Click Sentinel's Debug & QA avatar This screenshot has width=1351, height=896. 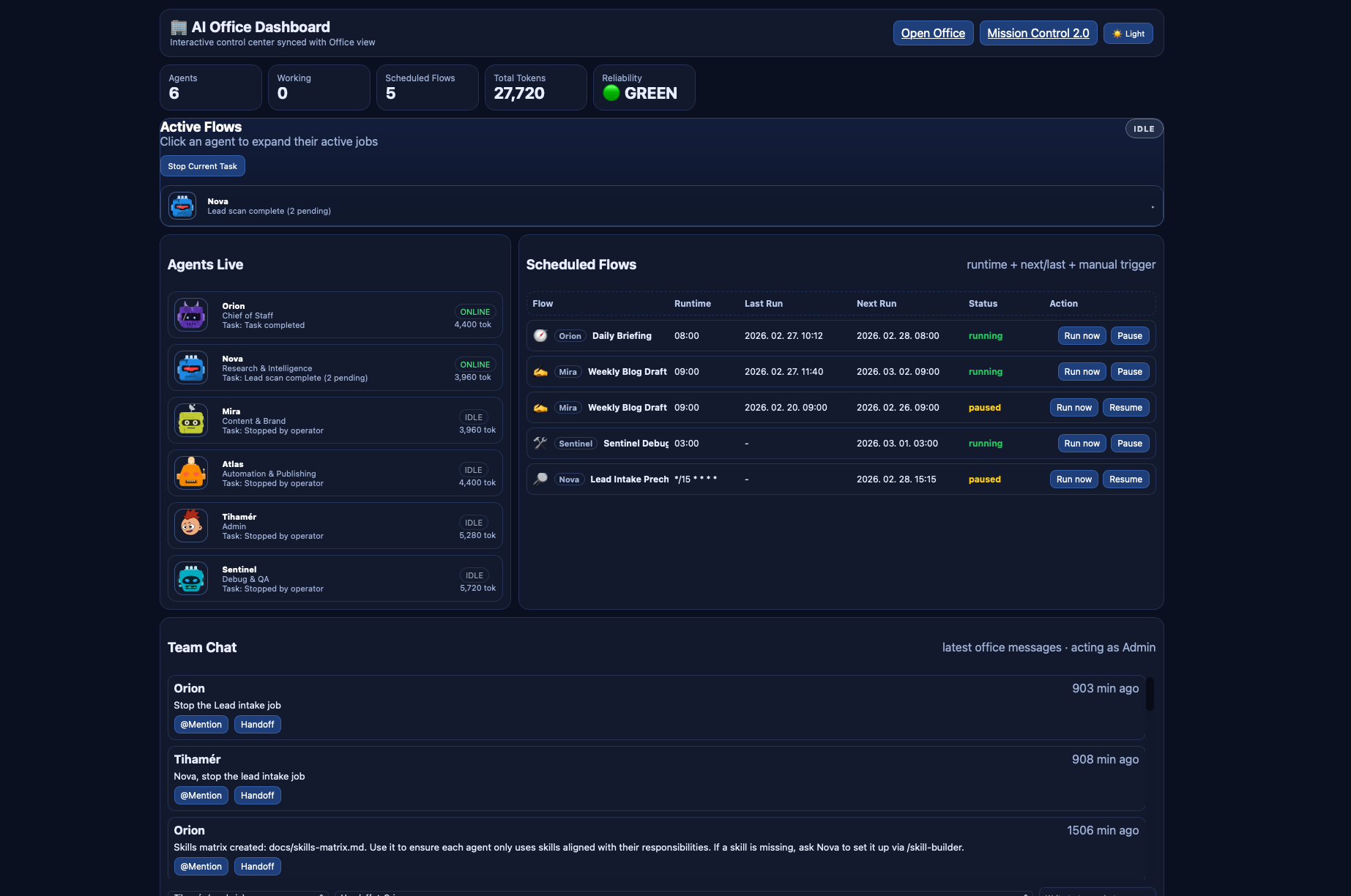pos(190,578)
